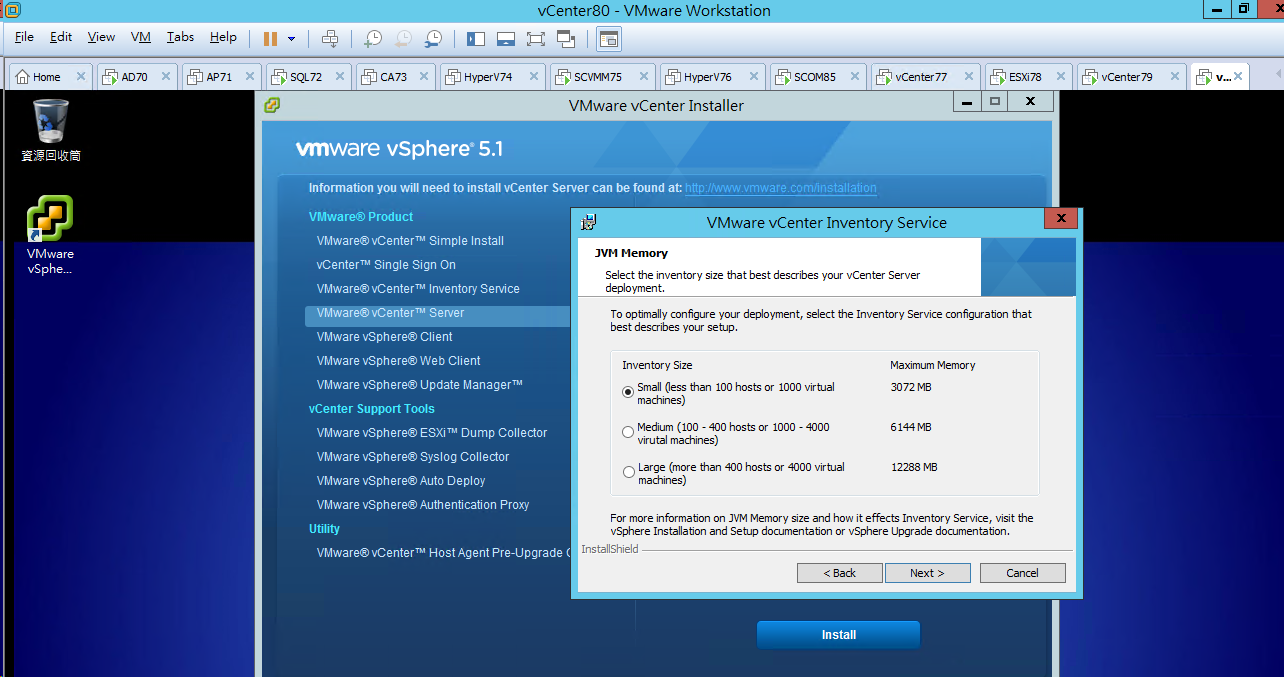Close the SQL72 tab with its X
Viewport: 1284px width, 677px height.
(341, 77)
